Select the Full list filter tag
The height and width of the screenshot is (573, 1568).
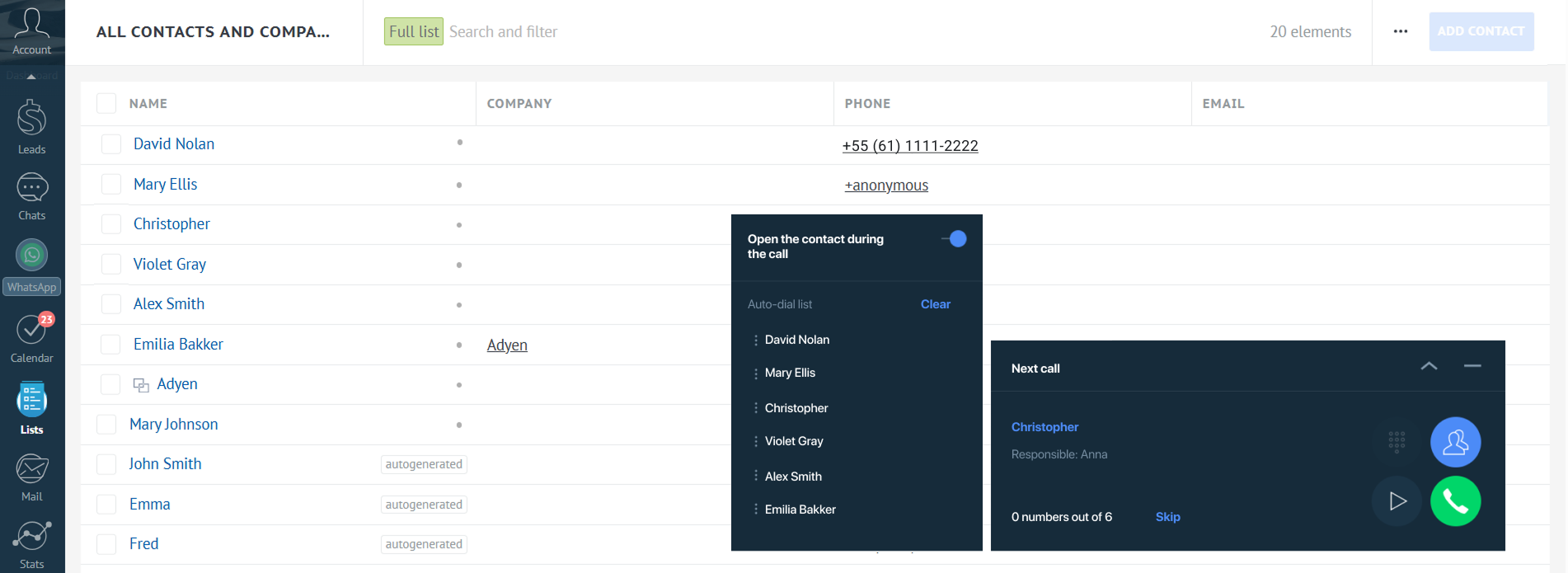413,31
